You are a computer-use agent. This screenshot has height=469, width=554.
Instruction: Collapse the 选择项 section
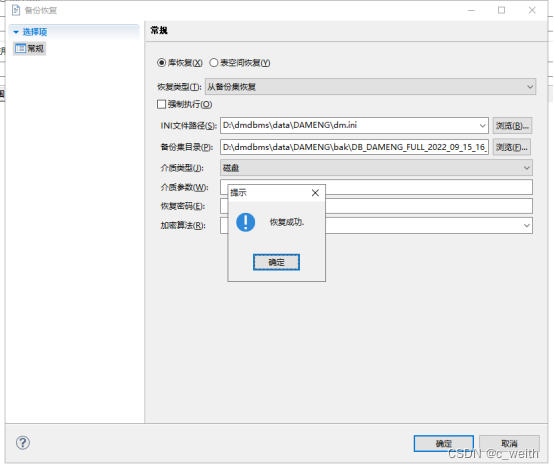click(x=16, y=32)
